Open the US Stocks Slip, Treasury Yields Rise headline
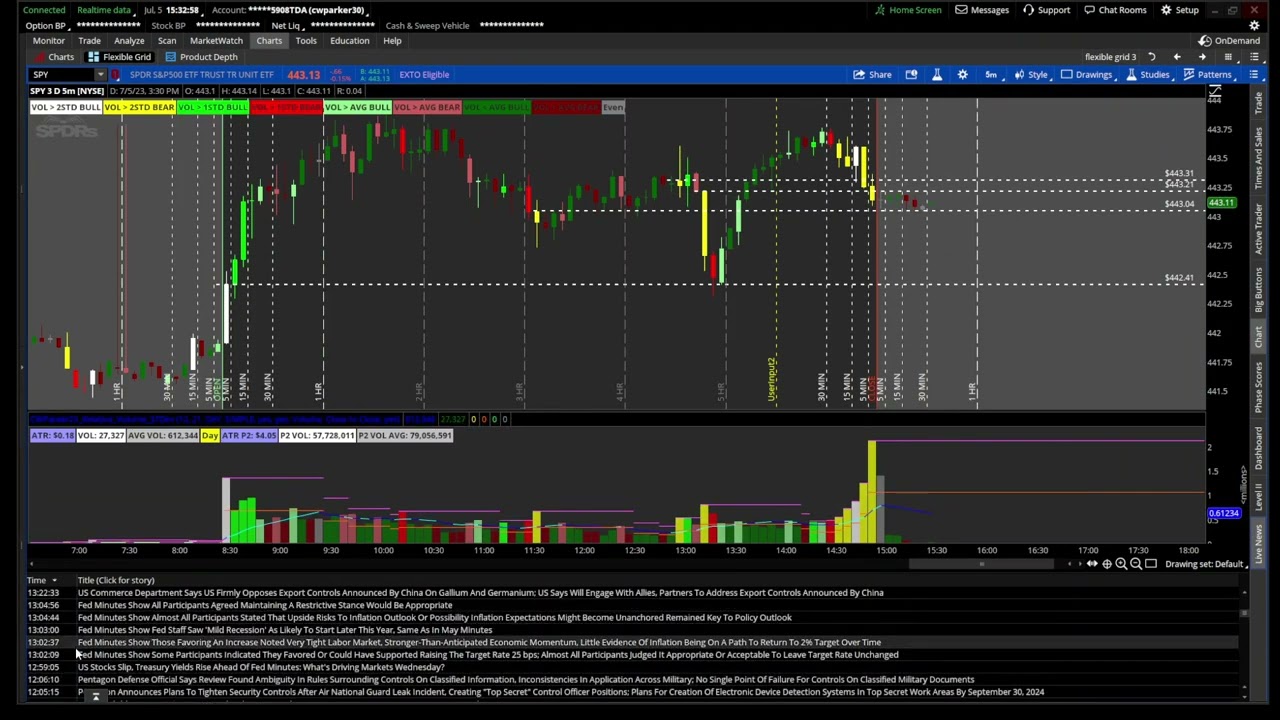 261,667
